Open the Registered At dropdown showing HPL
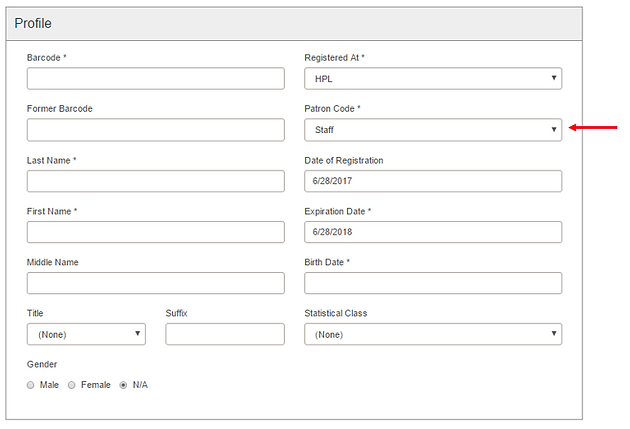Image resolution: width=630 pixels, height=429 pixels. (x=433, y=78)
